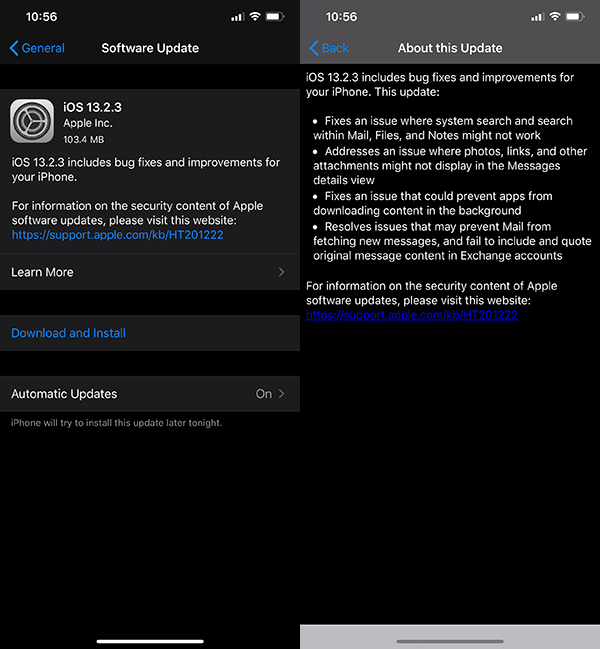Tap the right screen Wi-Fi status icon
This screenshot has width=600, height=649.
coord(555,17)
